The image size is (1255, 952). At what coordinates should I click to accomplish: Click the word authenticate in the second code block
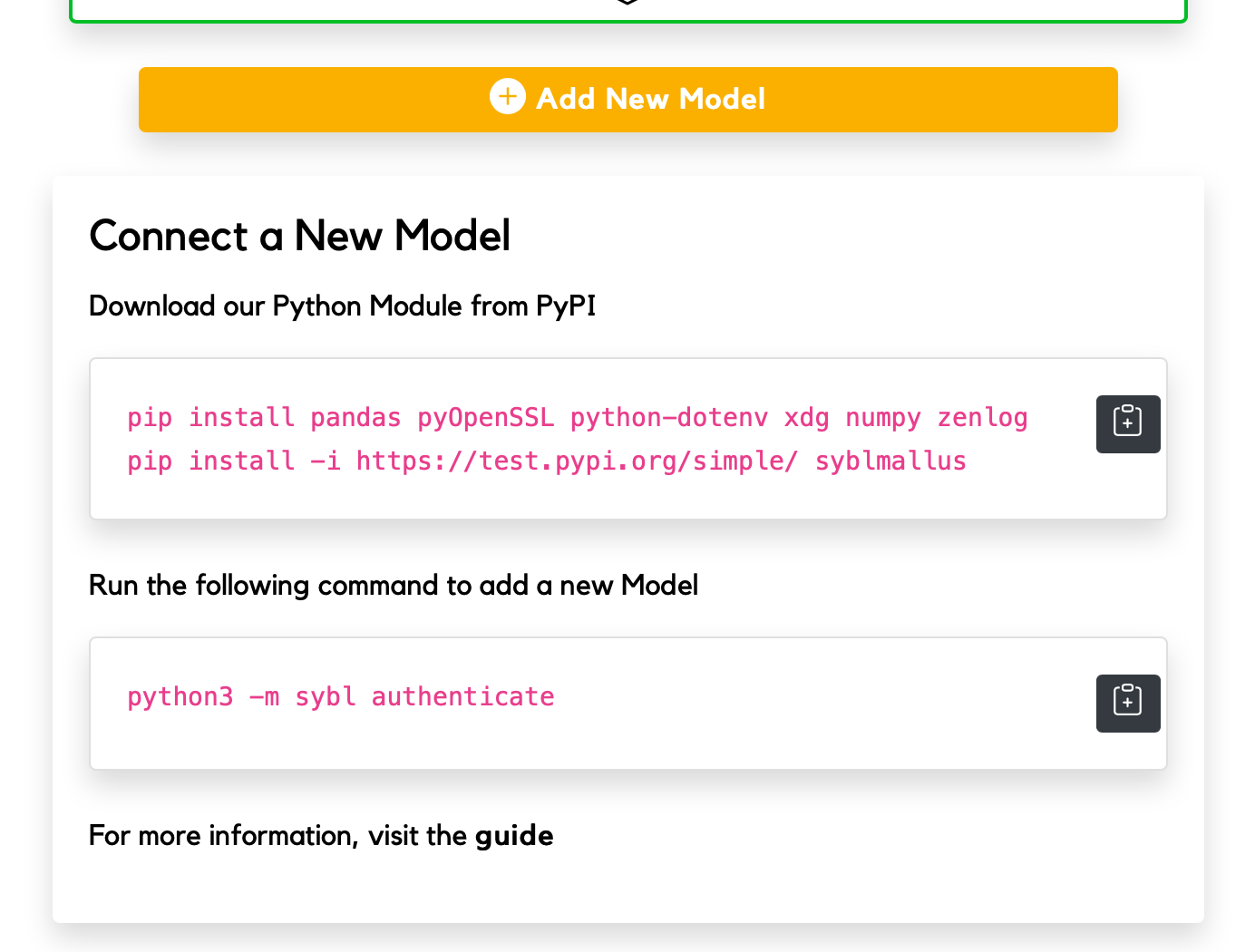[462, 696]
